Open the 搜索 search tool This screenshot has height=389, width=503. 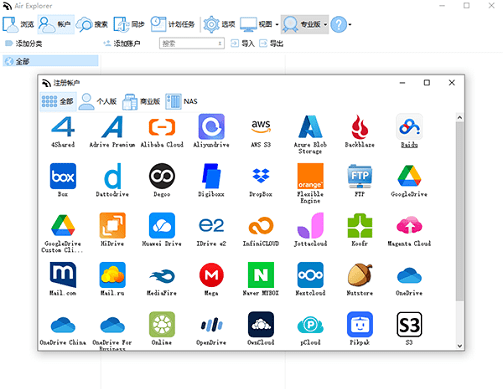click(92, 24)
